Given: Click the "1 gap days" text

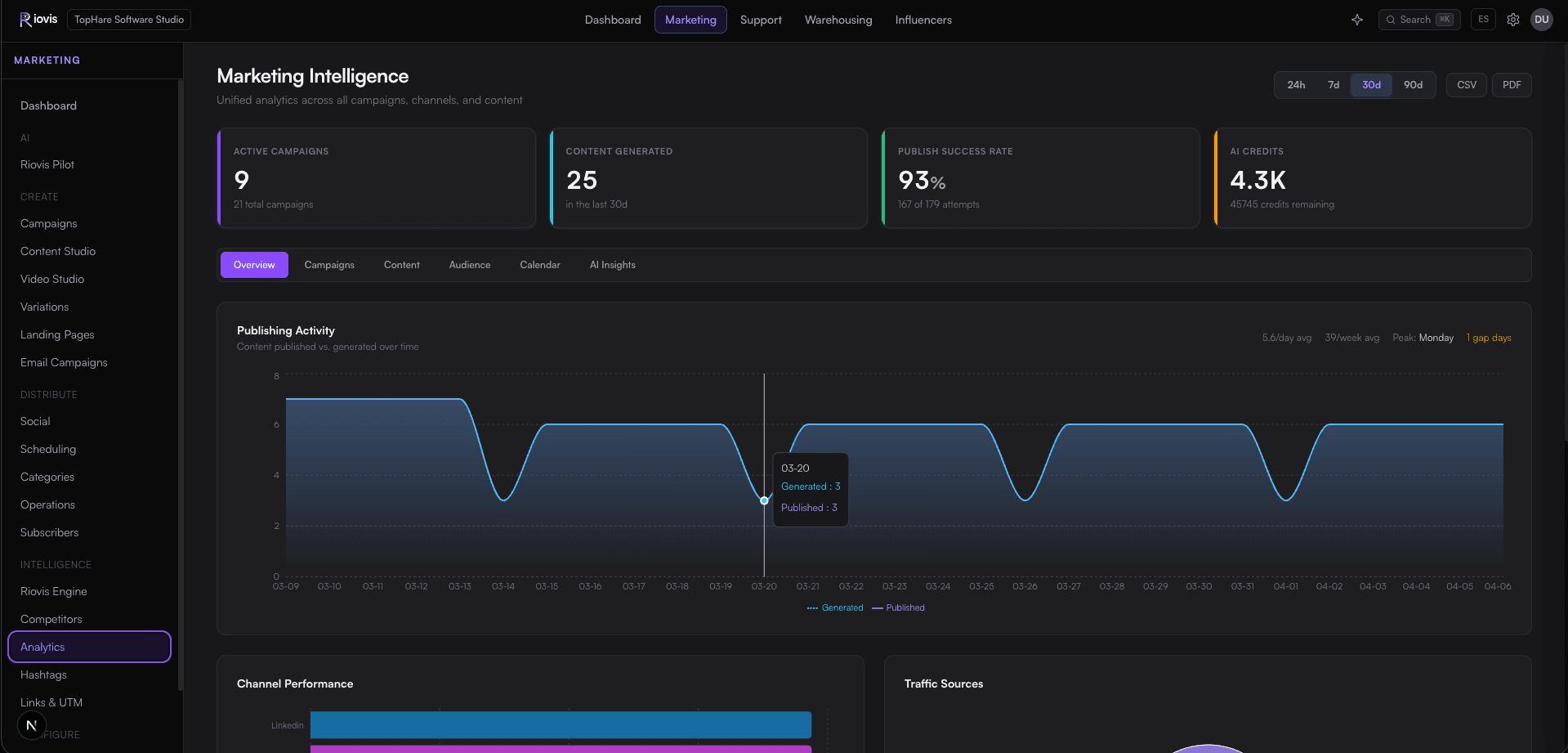Looking at the screenshot, I should tap(1489, 338).
